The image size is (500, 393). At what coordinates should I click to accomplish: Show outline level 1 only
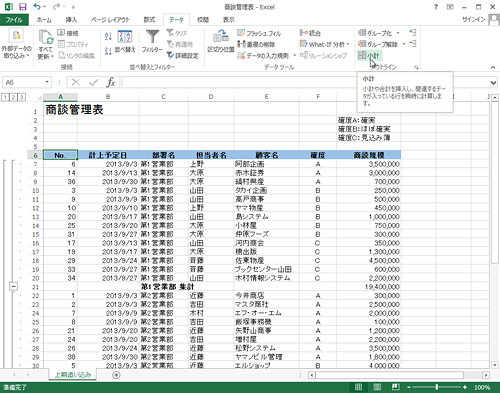tap(6, 97)
